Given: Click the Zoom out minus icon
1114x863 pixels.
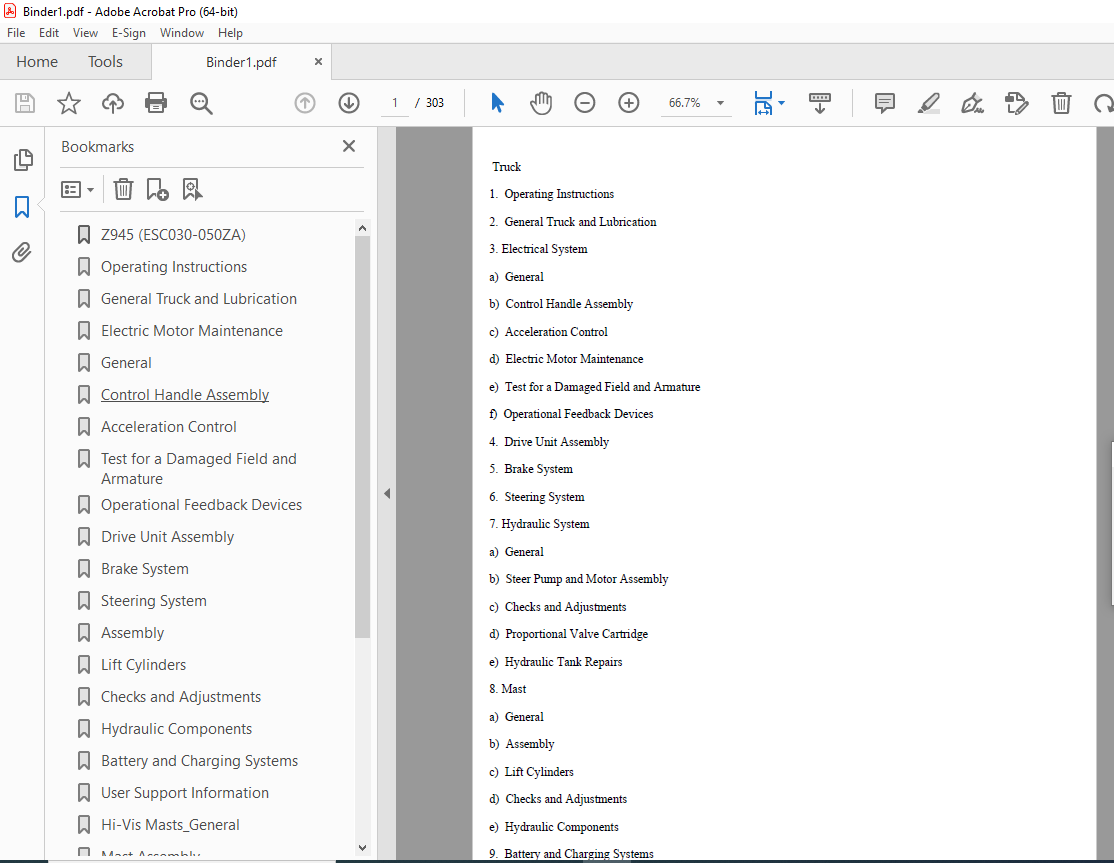Looking at the screenshot, I should click(585, 103).
